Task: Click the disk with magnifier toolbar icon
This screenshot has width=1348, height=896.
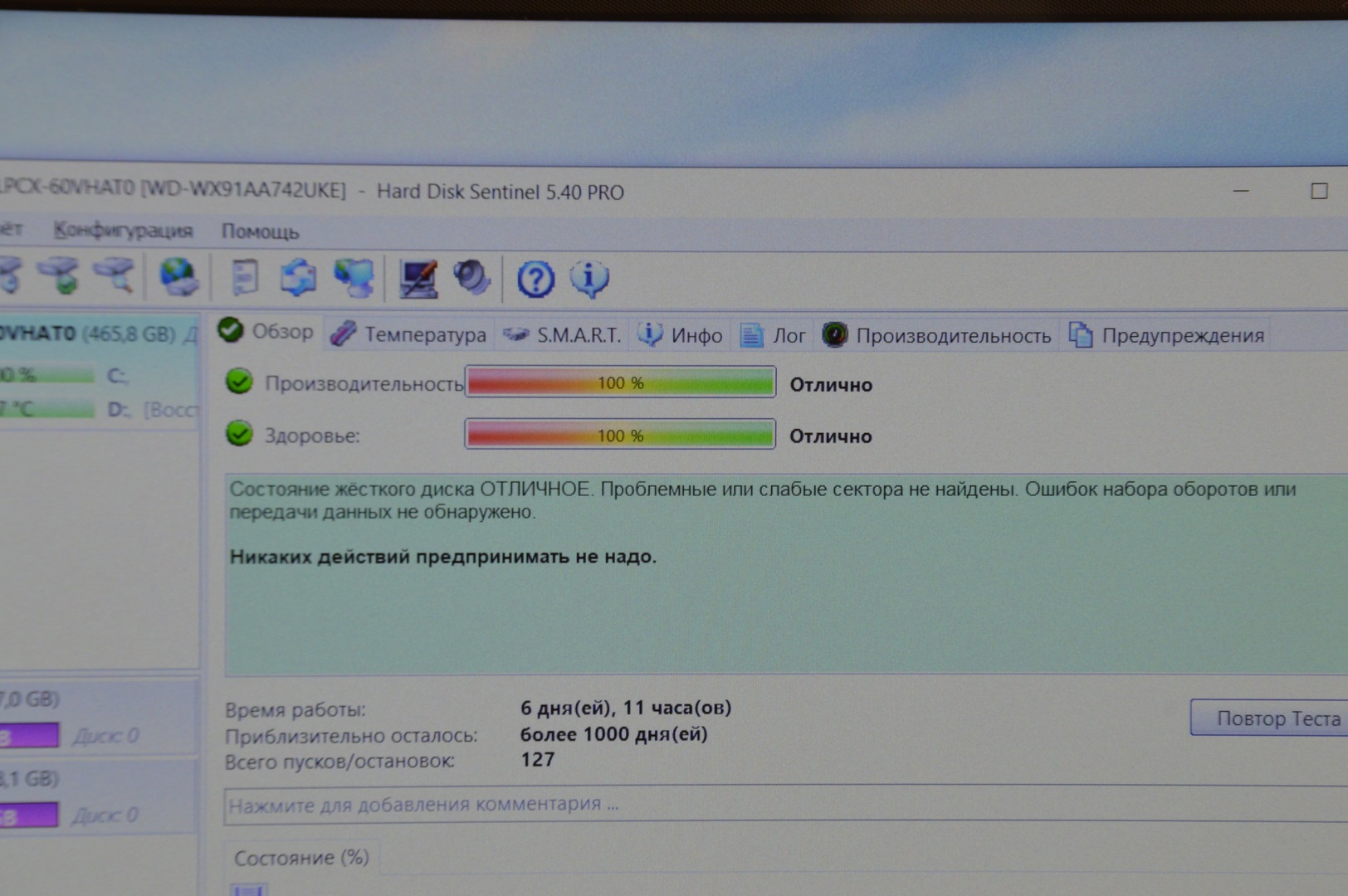Action: coord(115,276)
